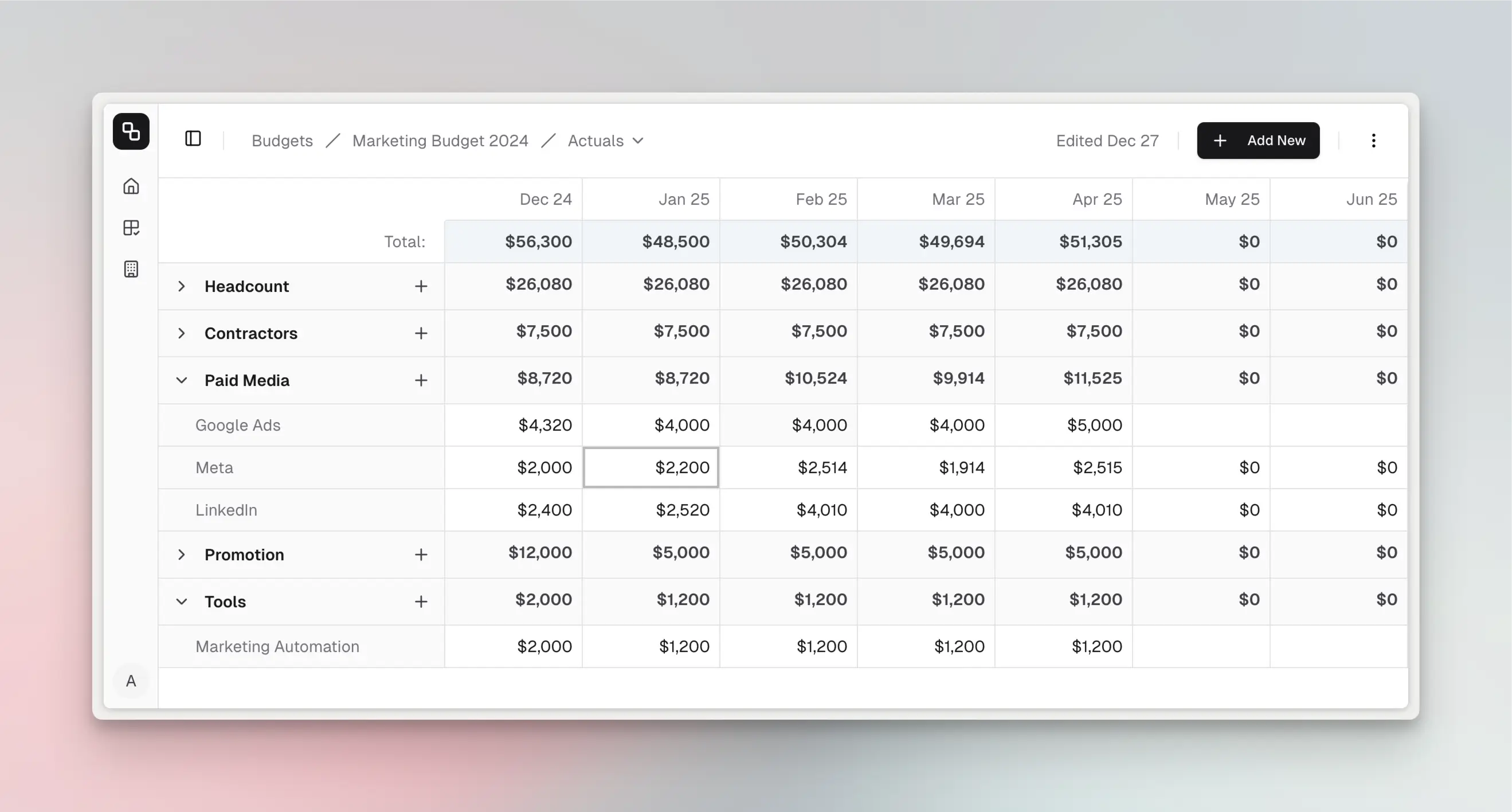Click the plus icon beside Headcount

coord(421,286)
